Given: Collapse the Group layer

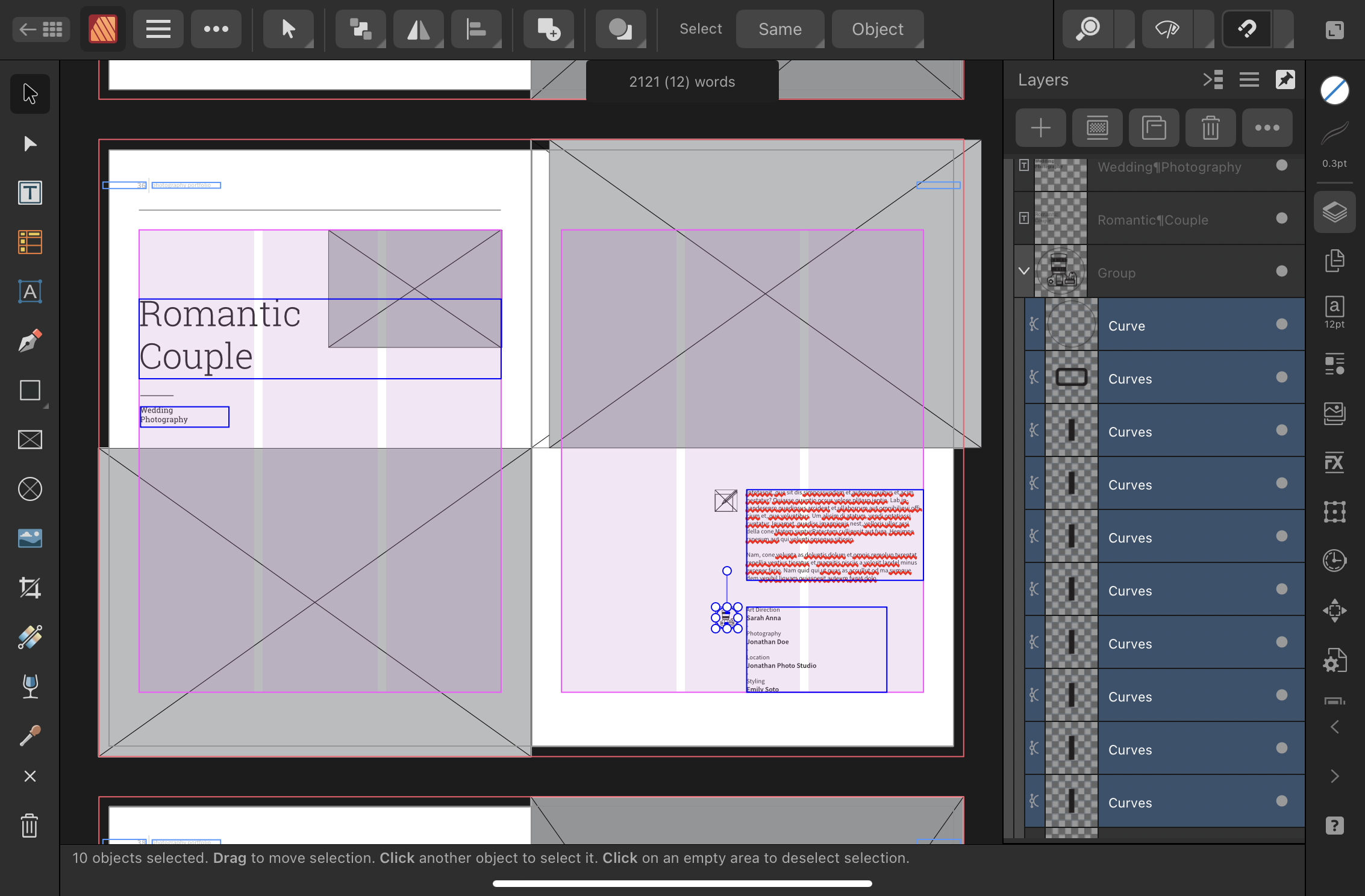Looking at the screenshot, I should tap(1024, 272).
